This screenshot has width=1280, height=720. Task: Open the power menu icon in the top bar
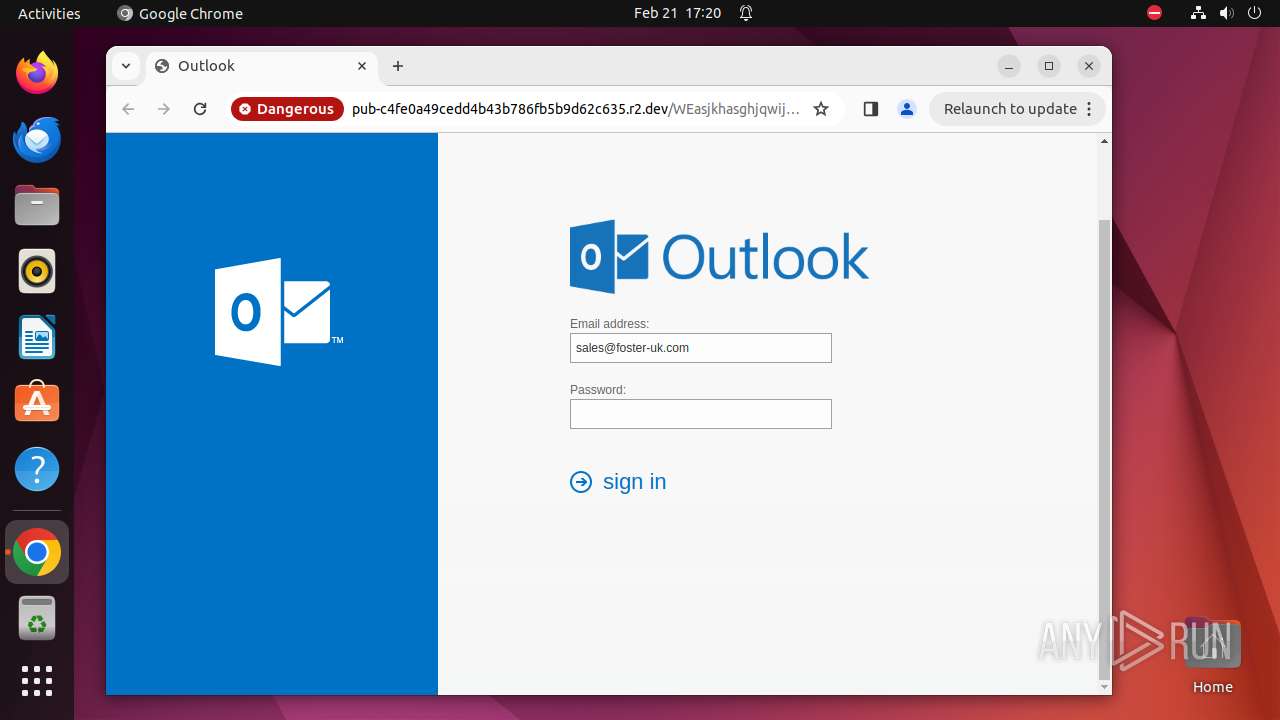click(x=1254, y=13)
